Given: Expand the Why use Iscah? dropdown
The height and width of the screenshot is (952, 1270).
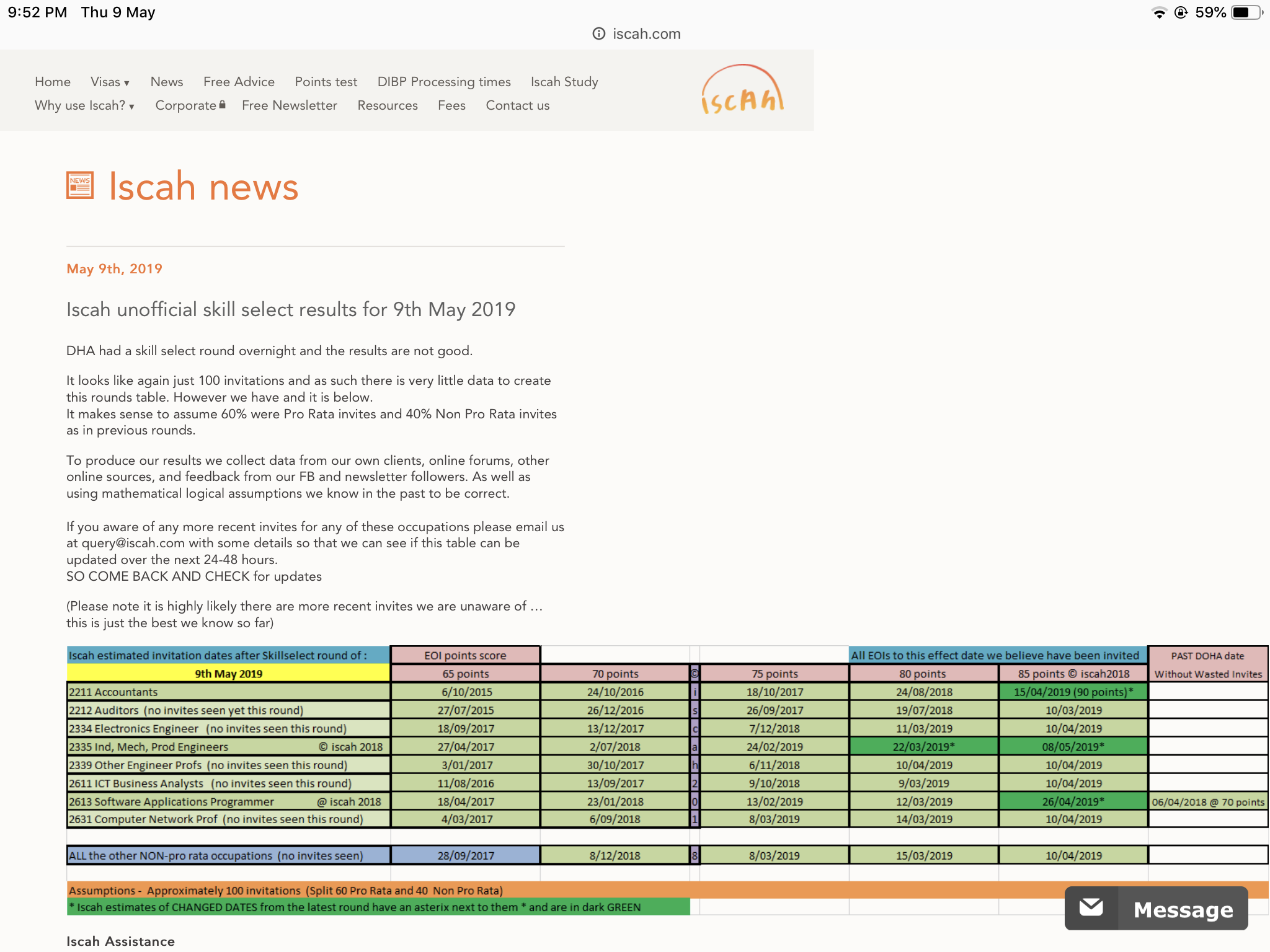Looking at the screenshot, I should click(x=84, y=105).
